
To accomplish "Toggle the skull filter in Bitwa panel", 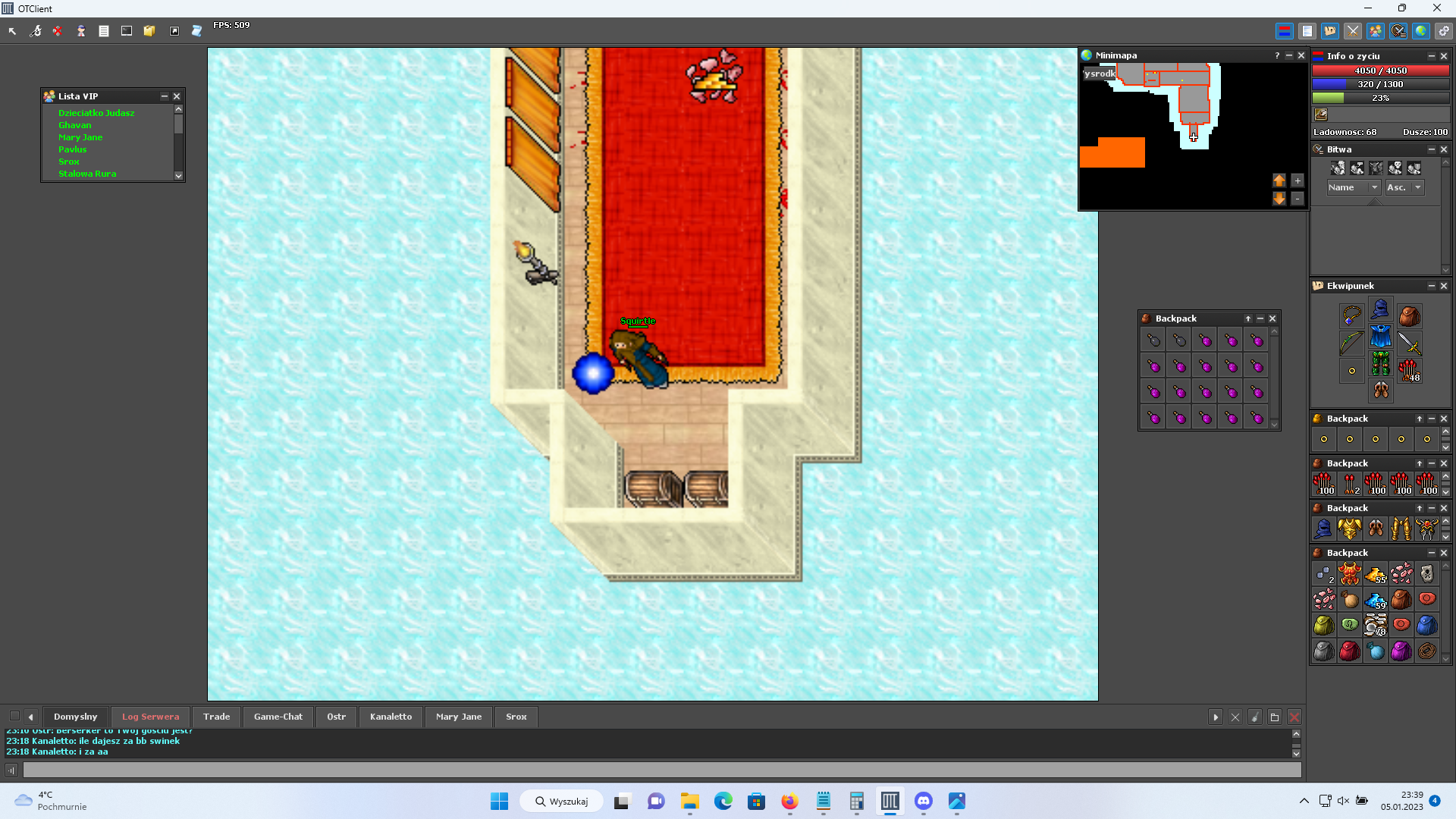I will [1395, 168].
